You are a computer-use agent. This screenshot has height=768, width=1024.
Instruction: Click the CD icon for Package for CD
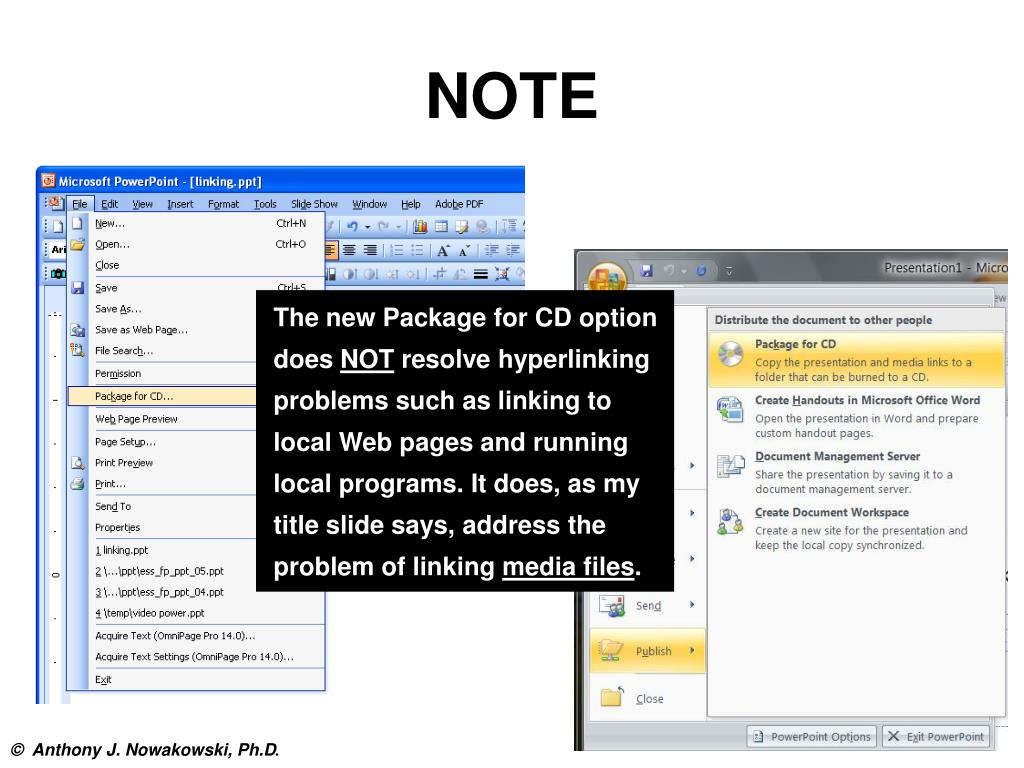730,353
